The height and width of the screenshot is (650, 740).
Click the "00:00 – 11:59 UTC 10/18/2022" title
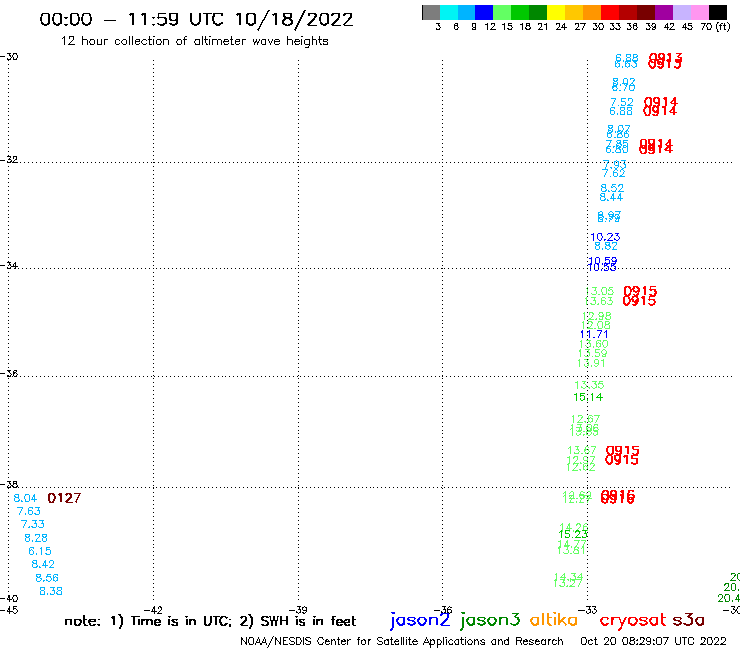[196, 20]
